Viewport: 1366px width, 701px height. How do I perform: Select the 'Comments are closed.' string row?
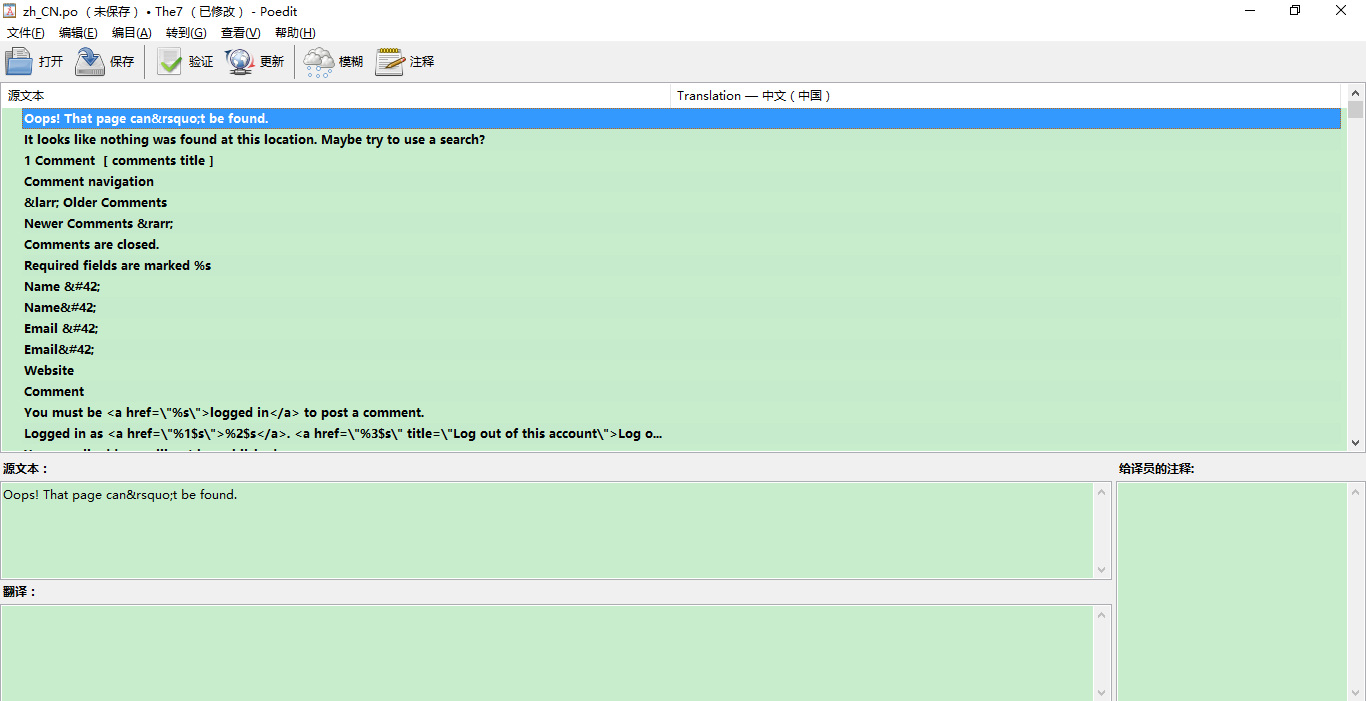(92, 245)
